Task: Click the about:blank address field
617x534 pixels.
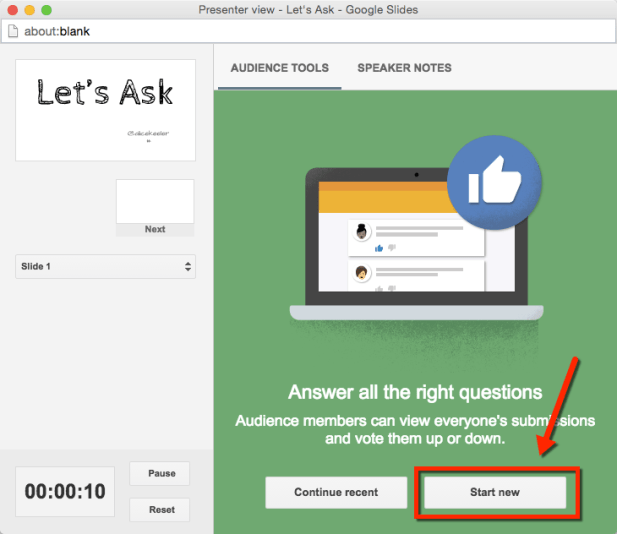Action: [308, 31]
